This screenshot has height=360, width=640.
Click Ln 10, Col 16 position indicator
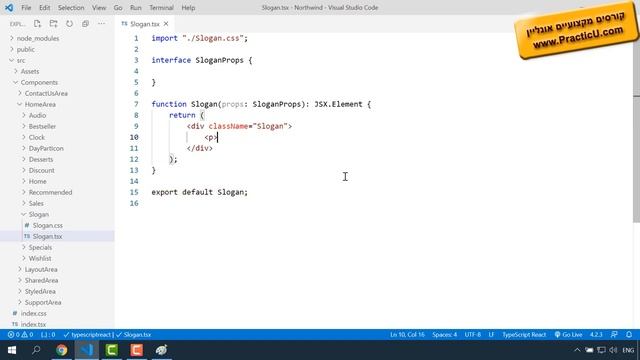coord(407,335)
